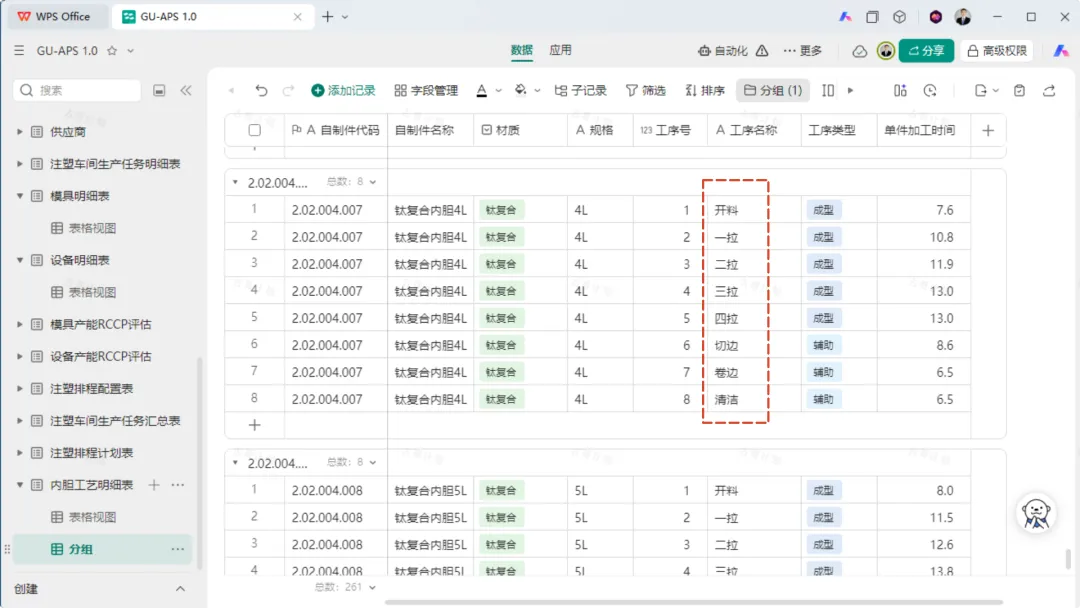Screen dimensions: 1080x608
Task: Collapse the 创建 section chevron
Action: 180,589
